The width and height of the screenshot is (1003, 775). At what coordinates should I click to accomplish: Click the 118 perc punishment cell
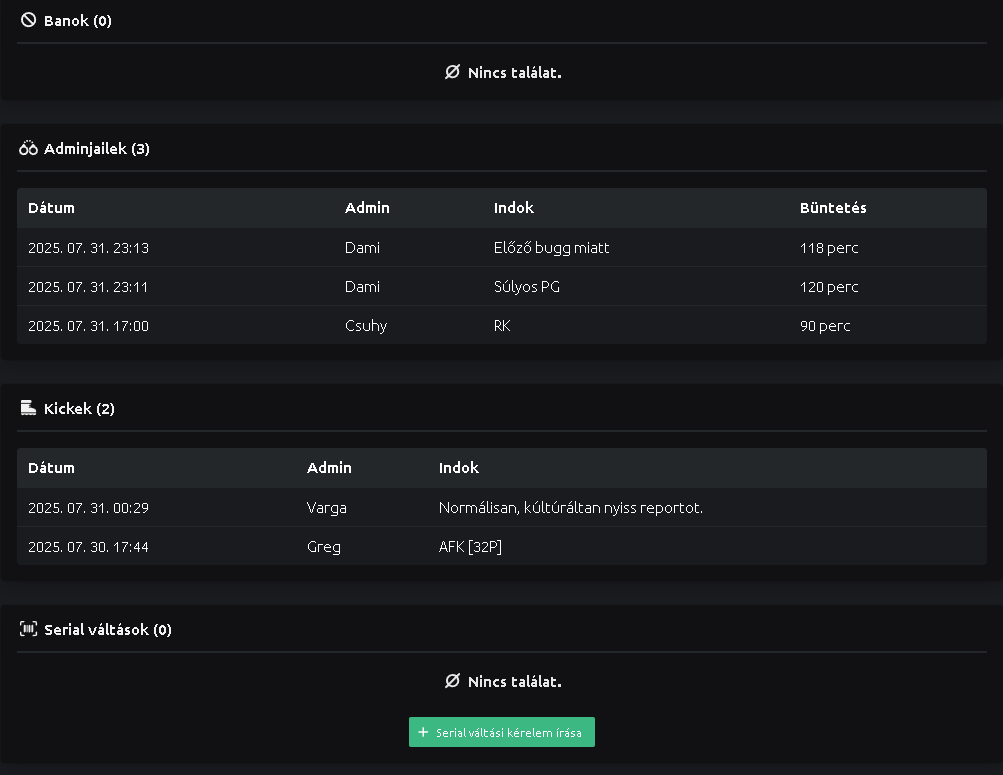pyautogui.click(x=829, y=248)
